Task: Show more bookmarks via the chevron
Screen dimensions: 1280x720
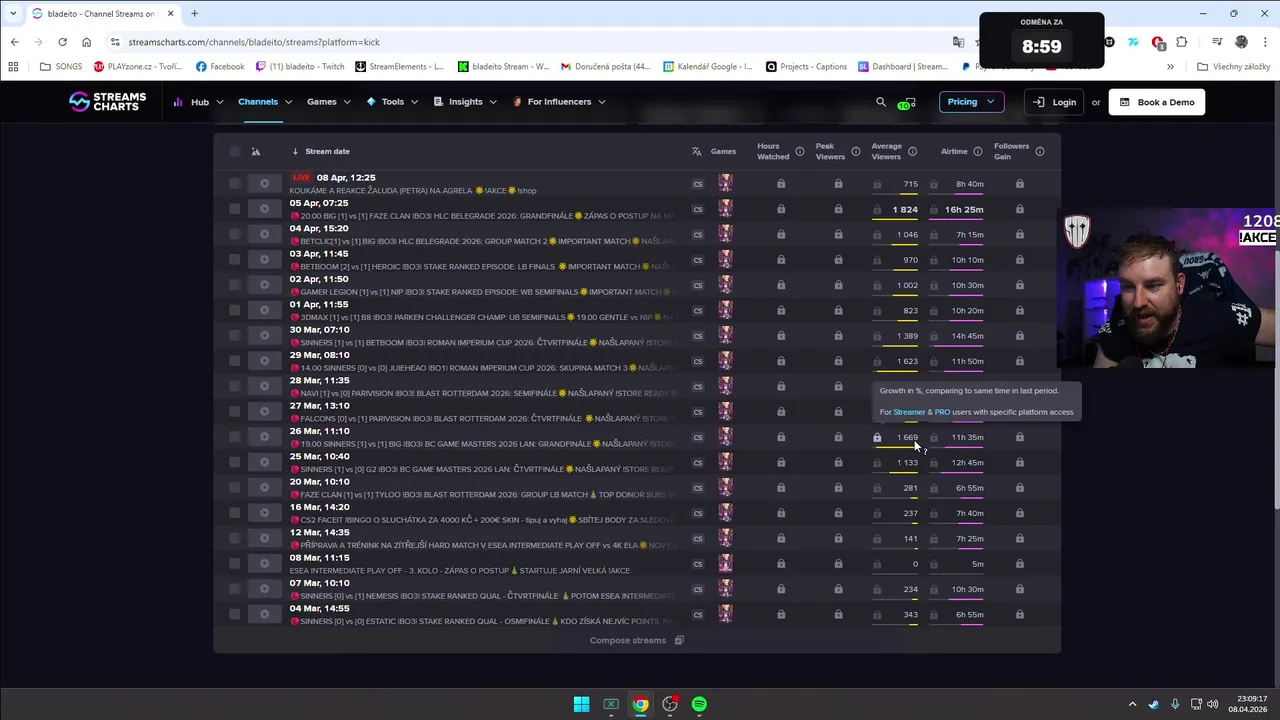Action: click(1170, 67)
